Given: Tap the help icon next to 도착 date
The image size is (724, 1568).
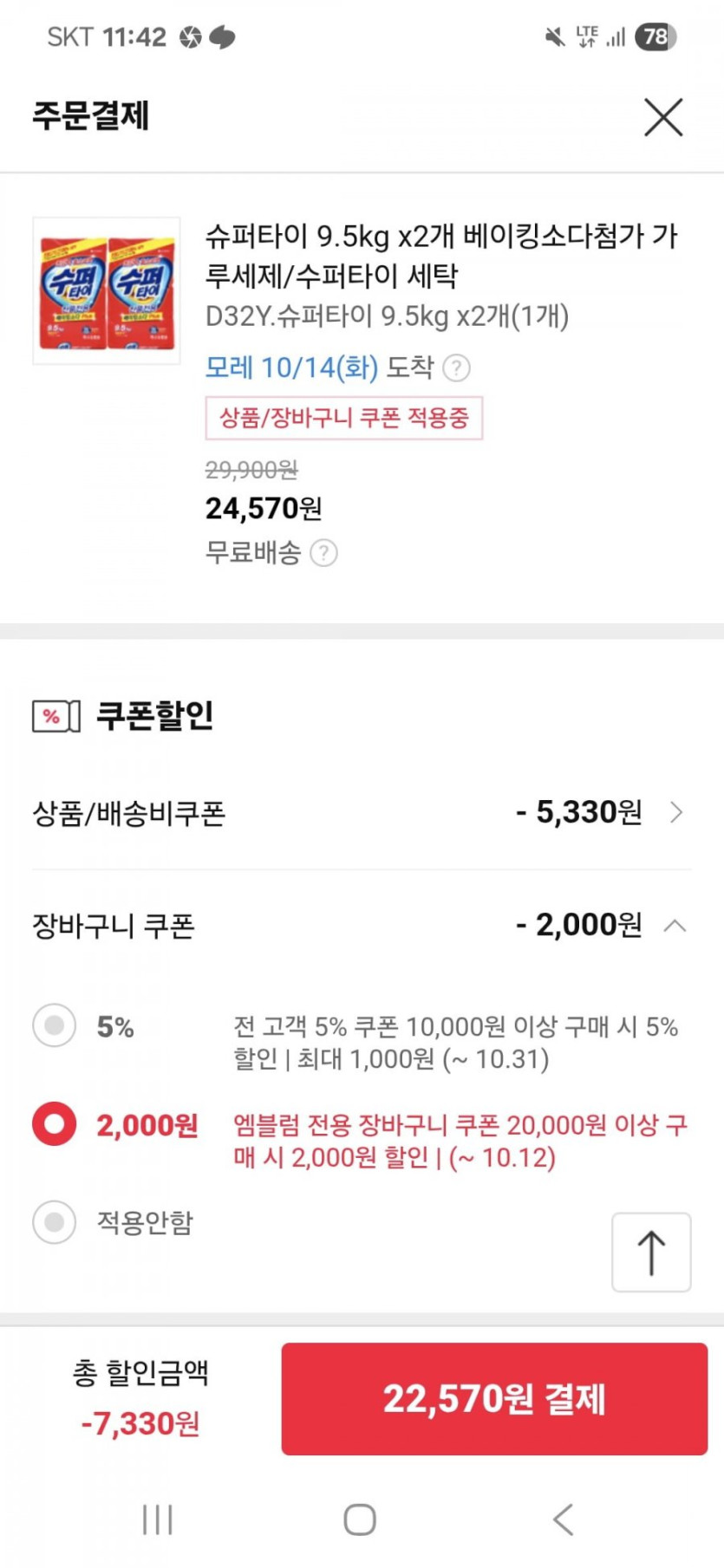Looking at the screenshot, I should tap(456, 368).
